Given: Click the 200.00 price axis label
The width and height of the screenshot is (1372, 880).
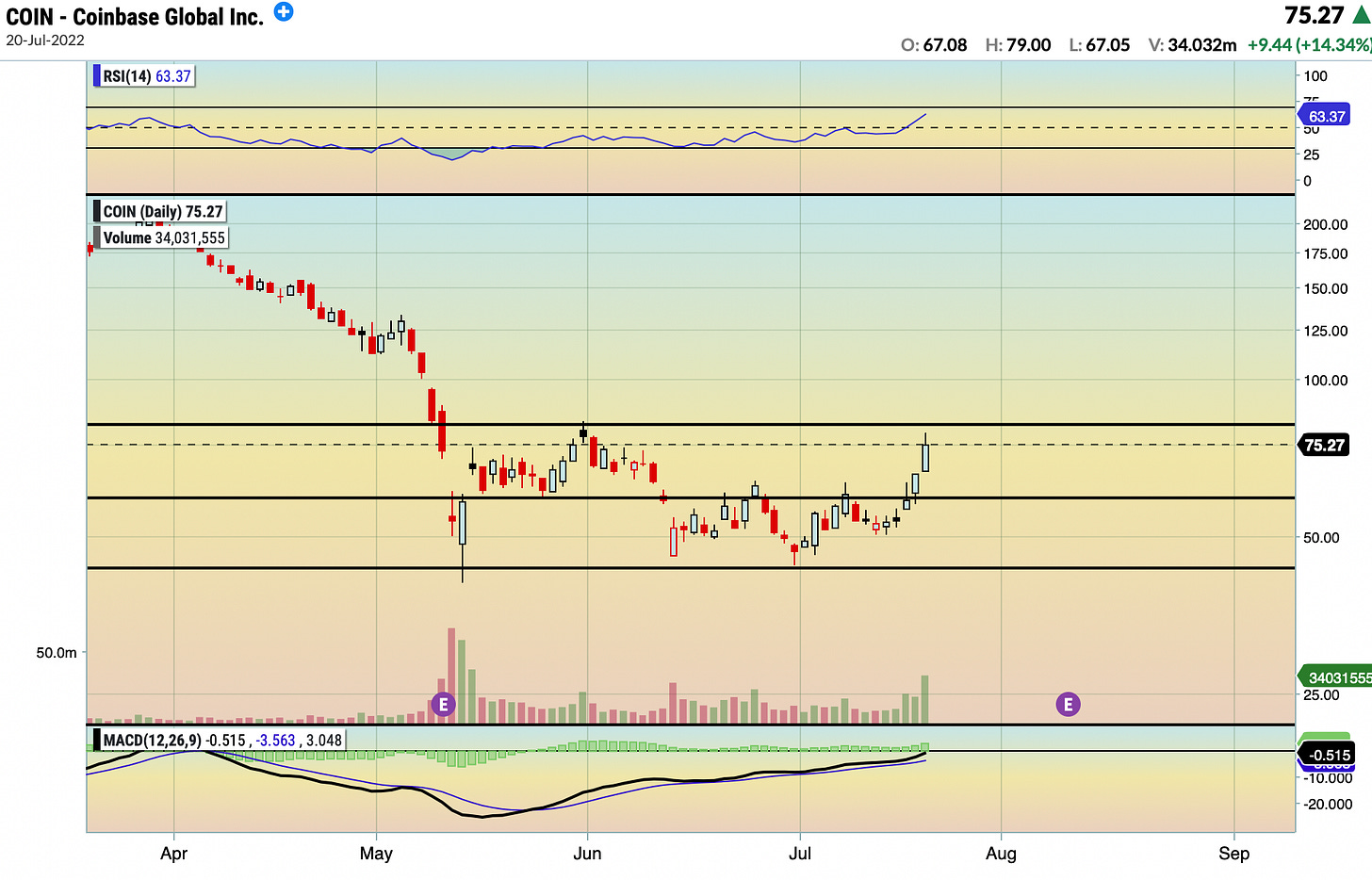Looking at the screenshot, I should pyautogui.click(x=1326, y=224).
